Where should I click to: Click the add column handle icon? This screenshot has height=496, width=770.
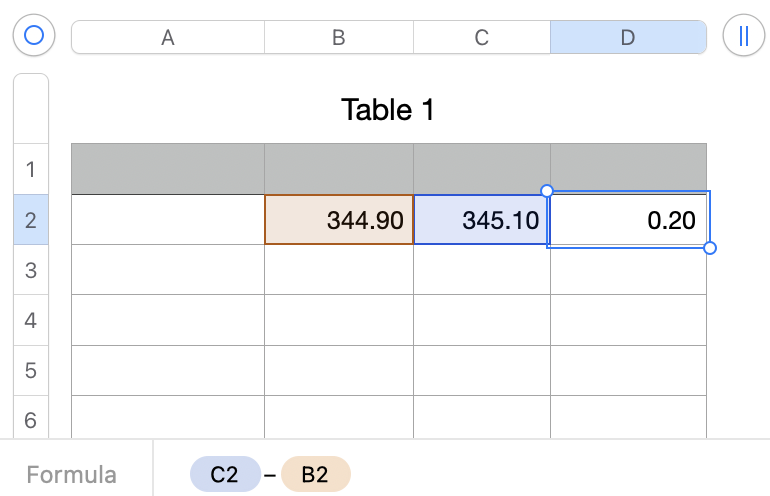point(742,36)
